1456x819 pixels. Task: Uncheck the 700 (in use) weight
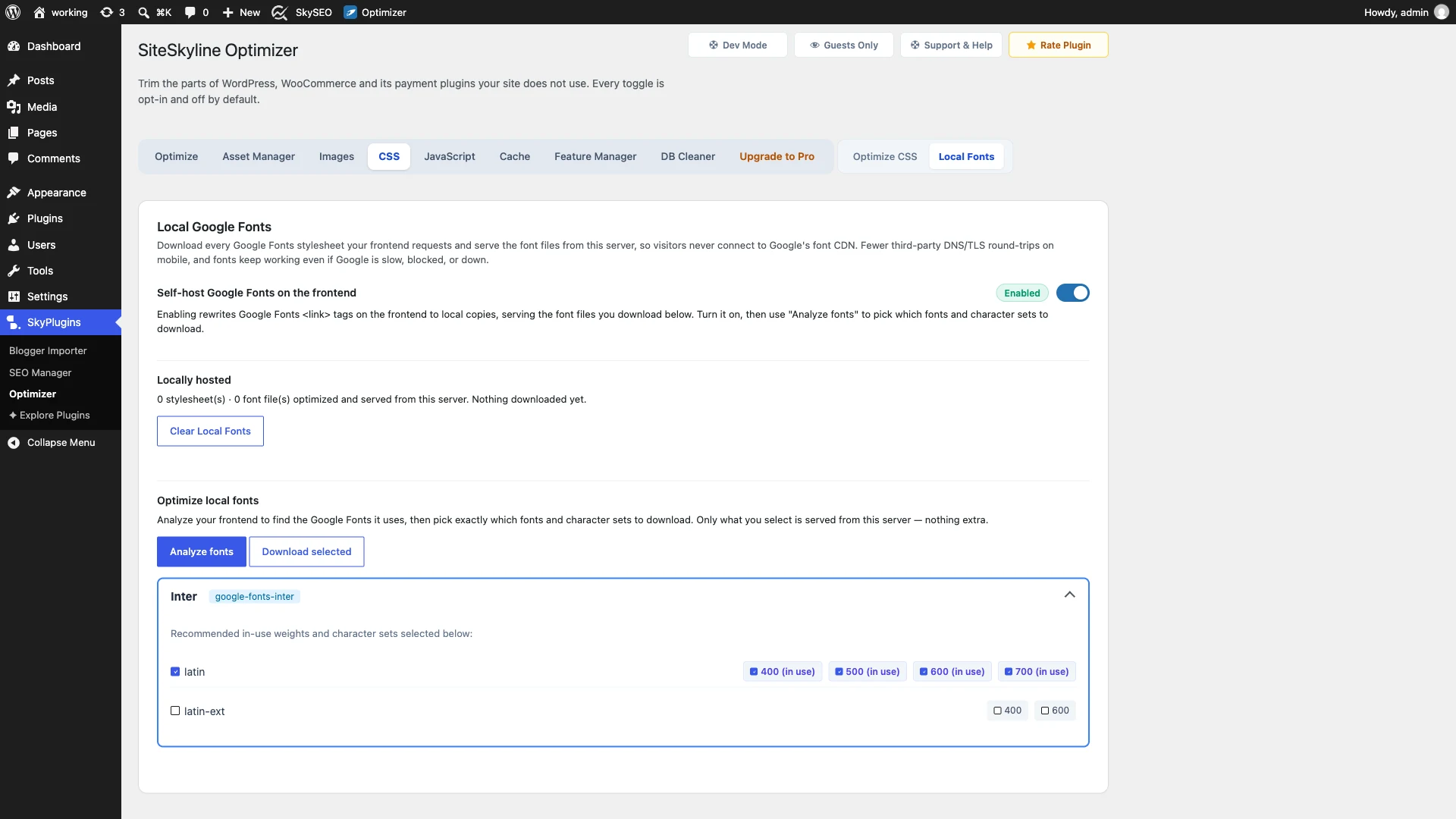[1009, 672]
